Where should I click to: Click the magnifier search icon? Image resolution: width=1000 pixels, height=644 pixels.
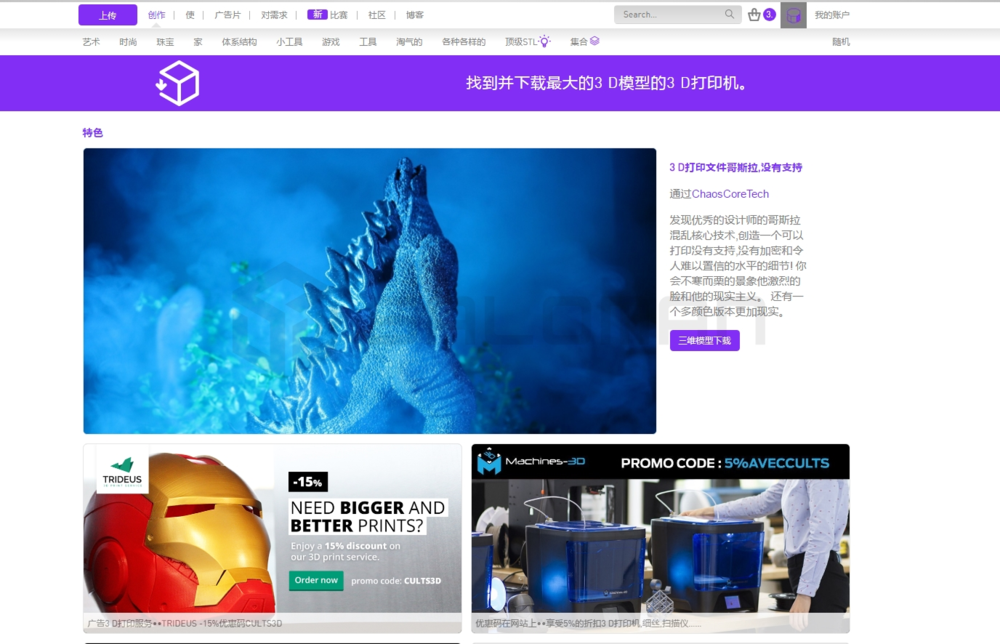[729, 14]
